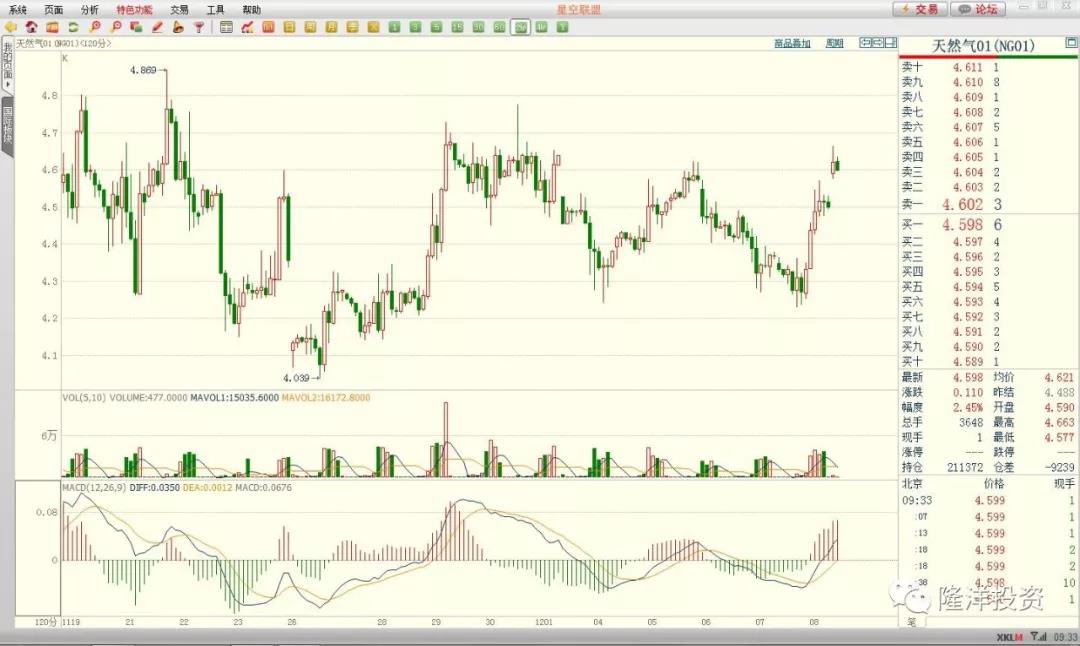The height and width of the screenshot is (646, 1080).
Task: Click the right-arrow box icon above chart
Action: pos(878,43)
